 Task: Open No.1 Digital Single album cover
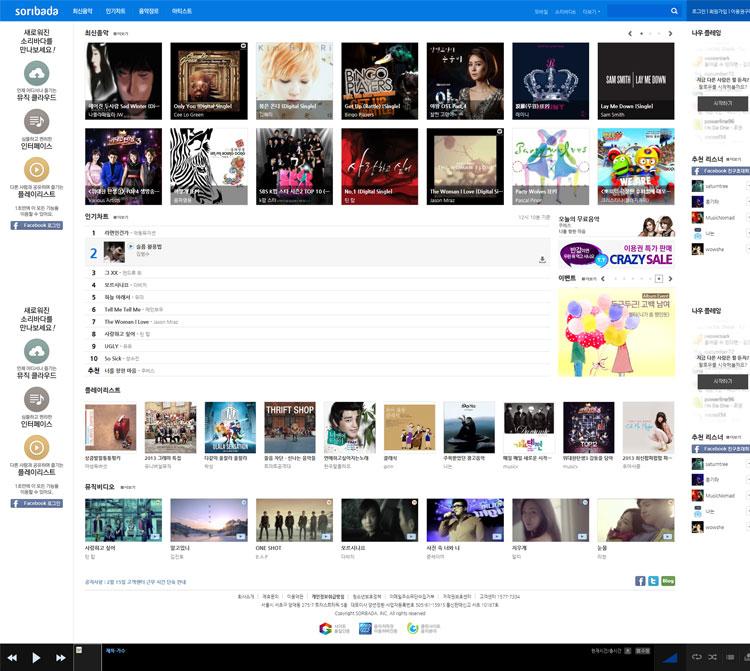coord(380,166)
